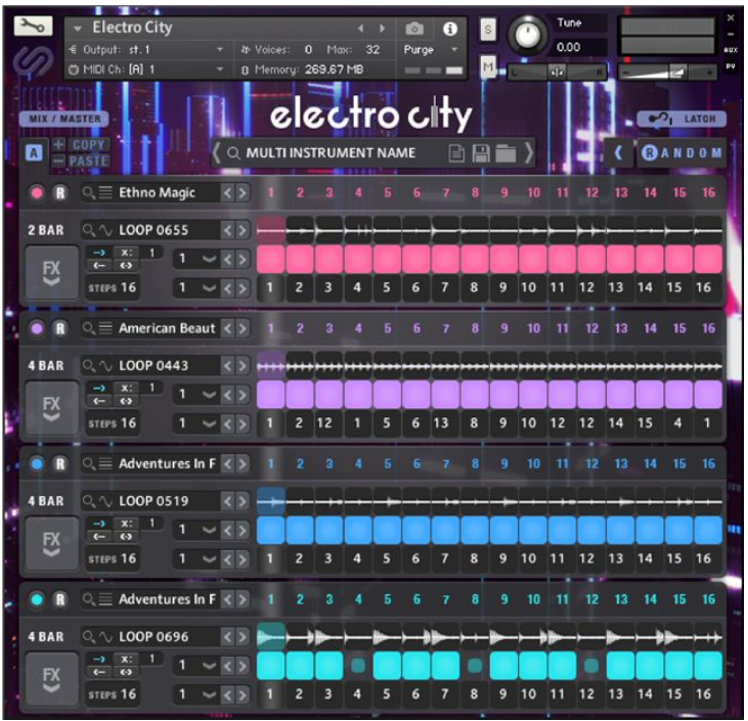Viewport: 748px width, 721px height.
Task: Open the Output st. 1 dropdown
Action: tap(219, 50)
